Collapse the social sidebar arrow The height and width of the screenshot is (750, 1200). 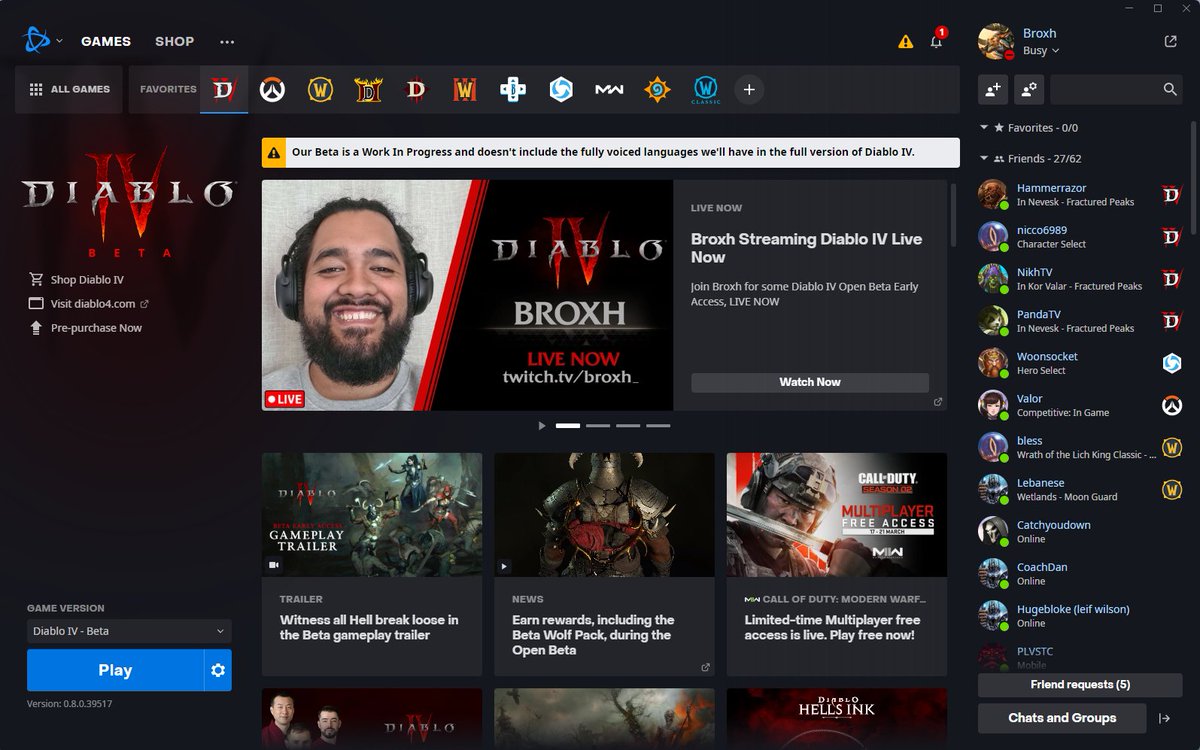[1164, 718]
